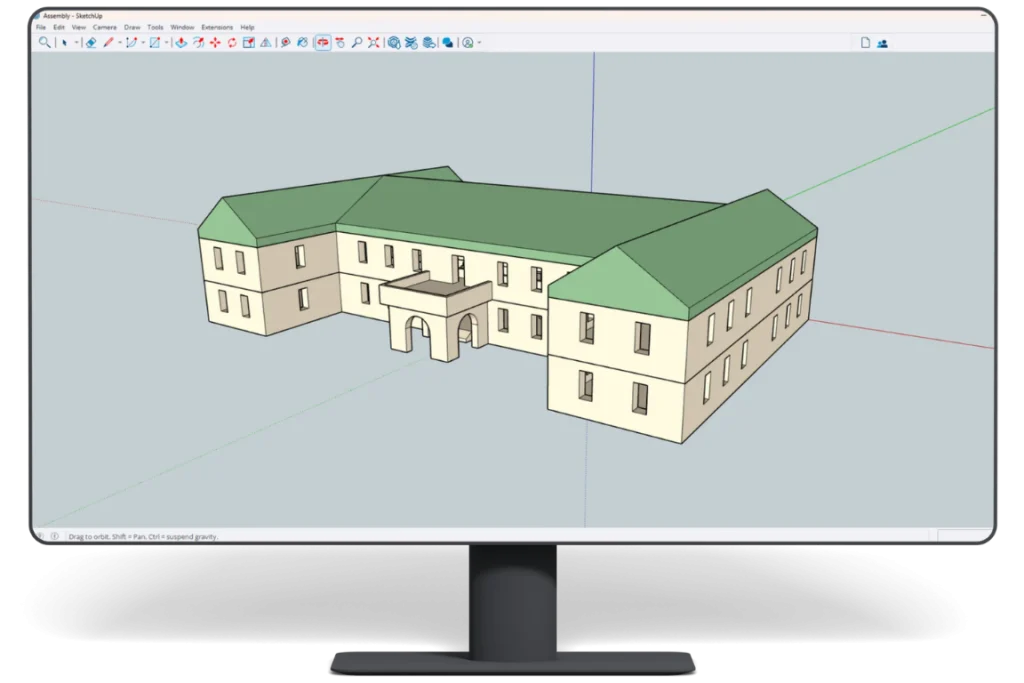The image size is (1024, 683).
Task: Open the File menu
Action: coord(41,27)
